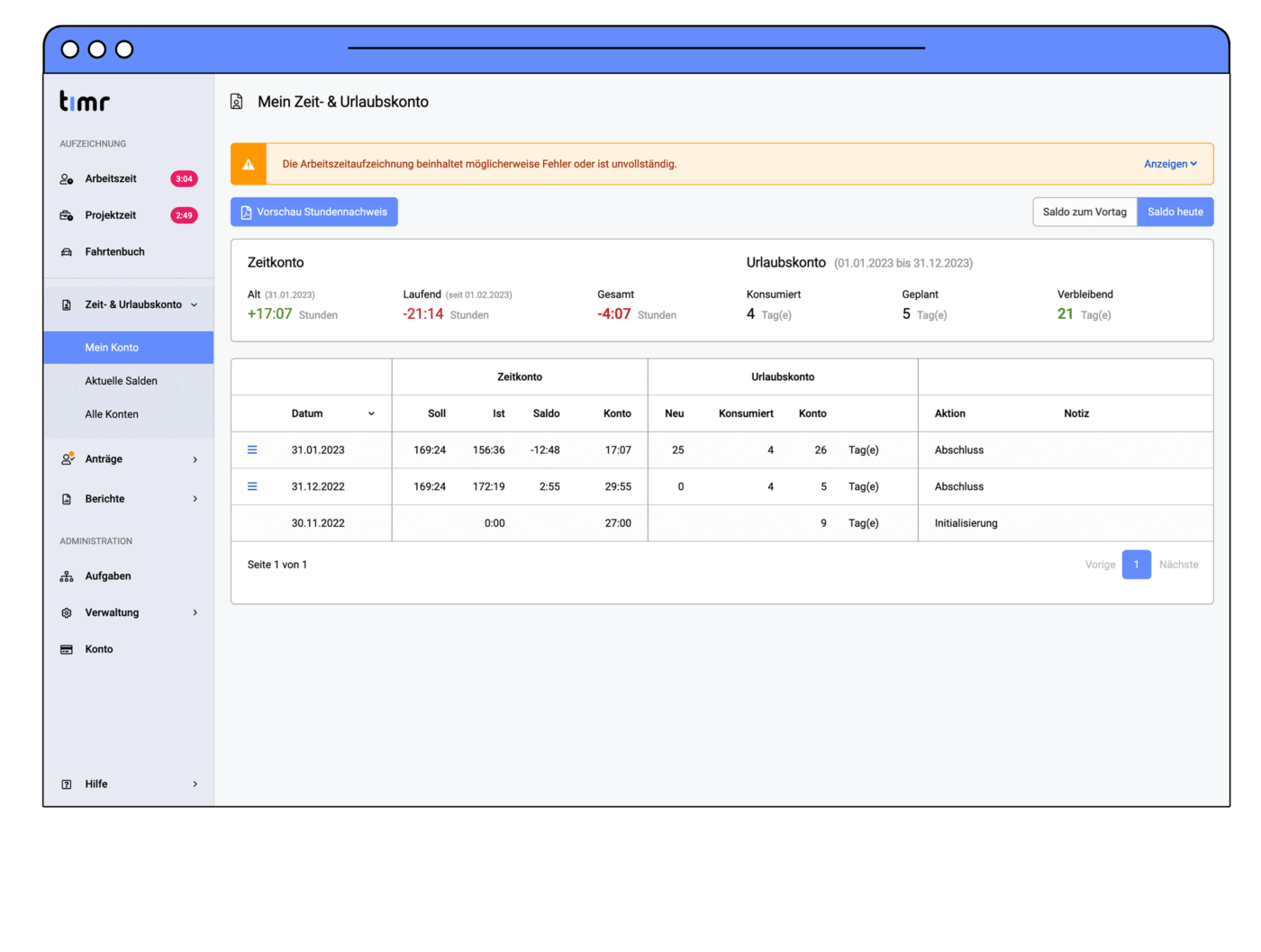The image size is (1261, 952).
Task: Click the Arbeitszeit person-clock icon
Action: tap(67, 179)
